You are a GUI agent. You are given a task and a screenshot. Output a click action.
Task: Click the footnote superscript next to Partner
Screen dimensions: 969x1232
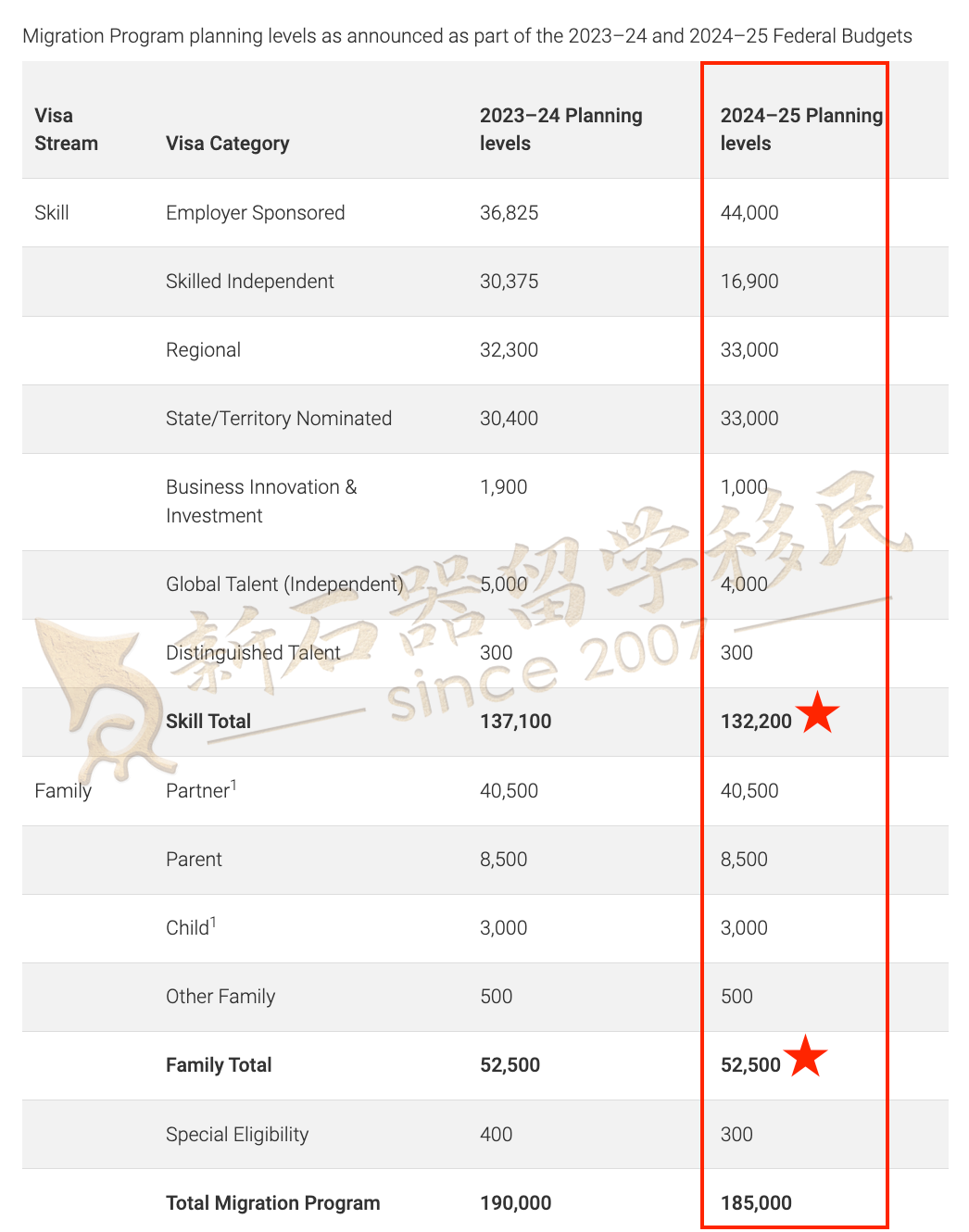(x=234, y=785)
